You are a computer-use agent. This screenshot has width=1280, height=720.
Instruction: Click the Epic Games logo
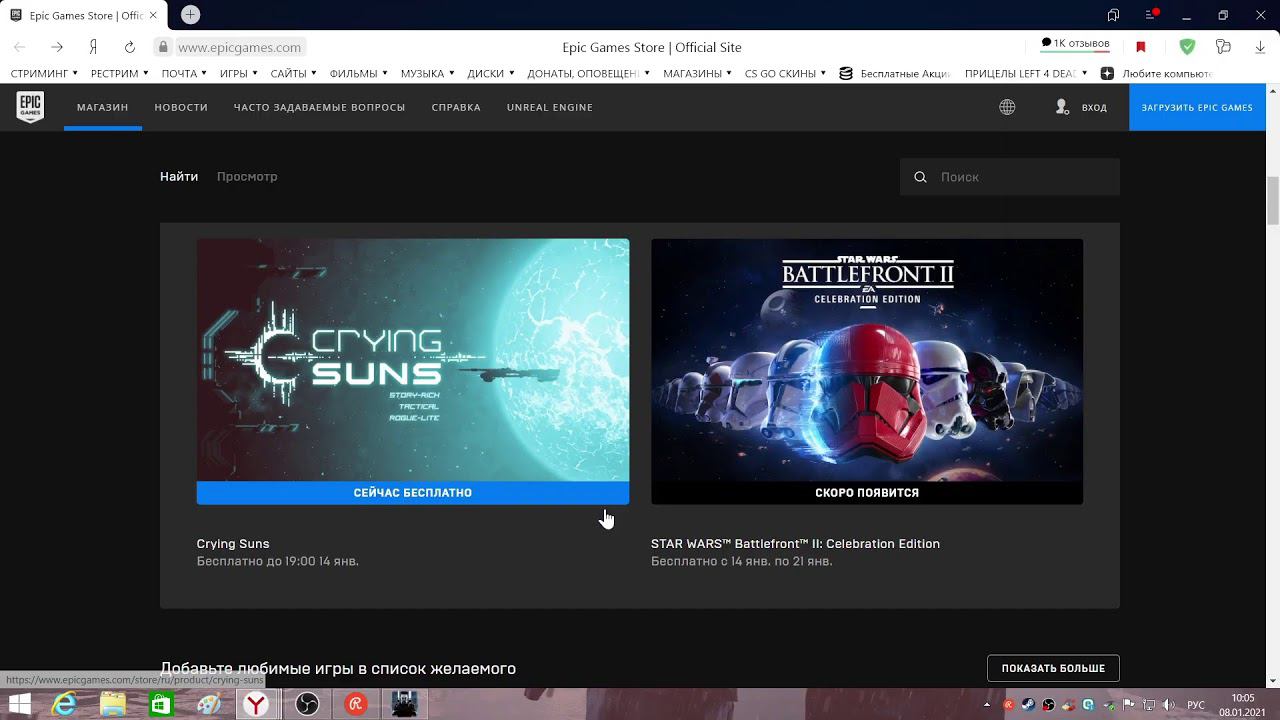(x=30, y=106)
